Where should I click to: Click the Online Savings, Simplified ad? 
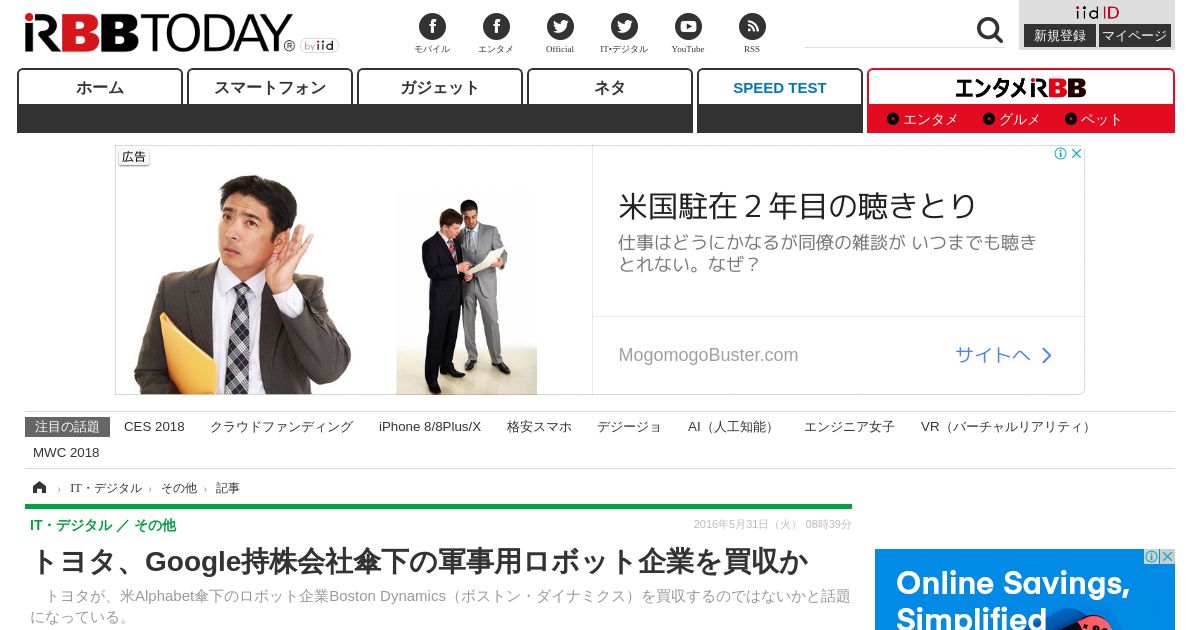tap(1025, 589)
